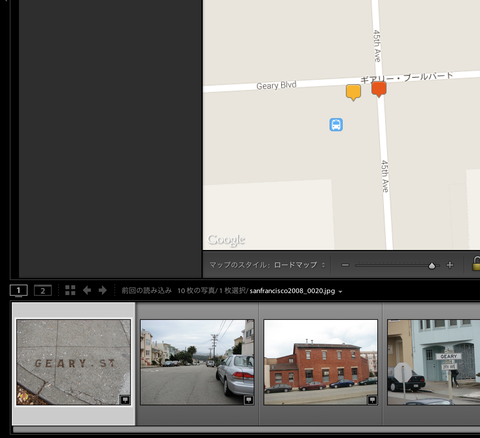
Task: Click the map zoom slider handle
Action: [432, 266]
